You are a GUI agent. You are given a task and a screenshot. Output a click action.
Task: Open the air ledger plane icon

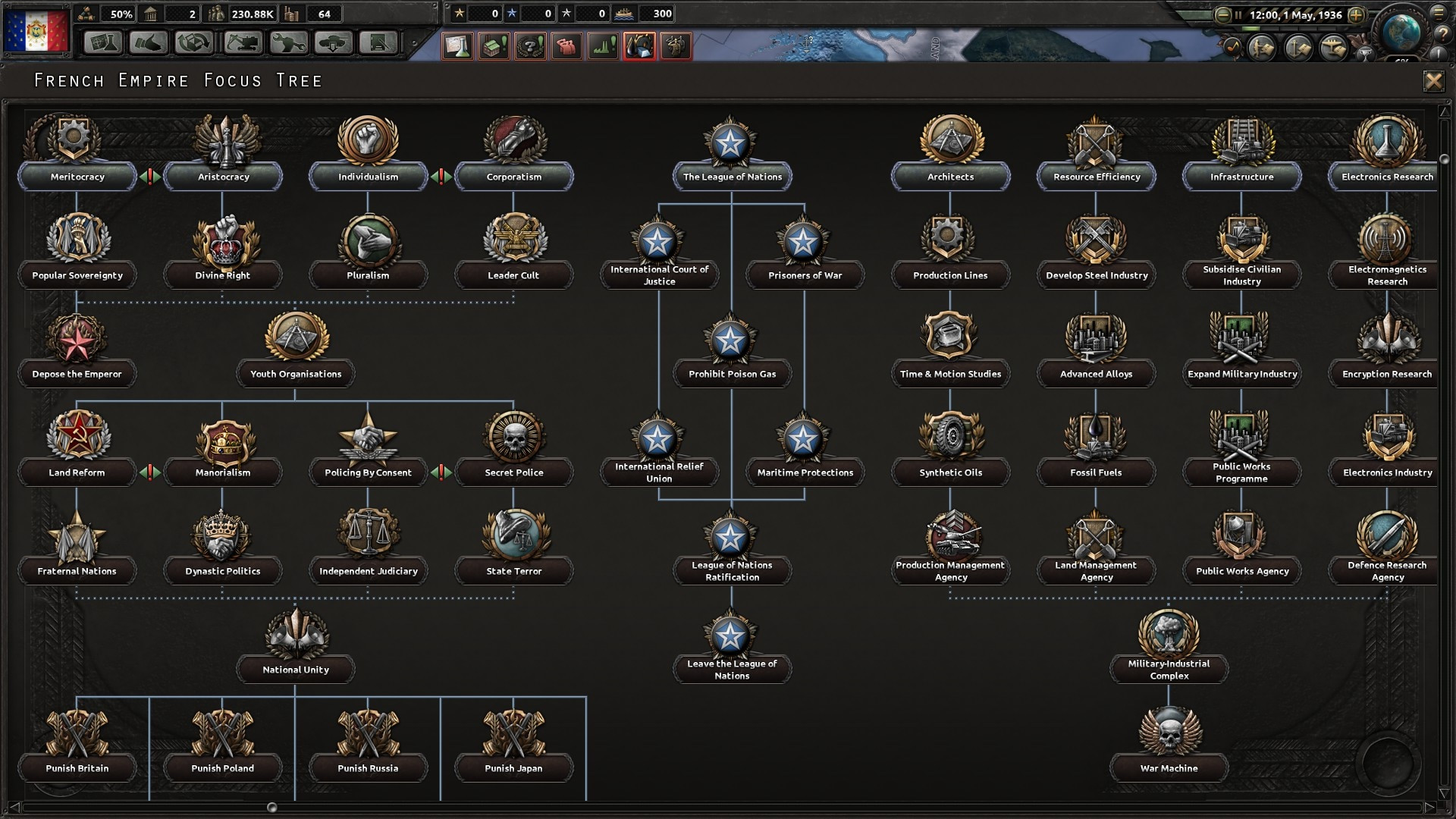[1334, 48]
